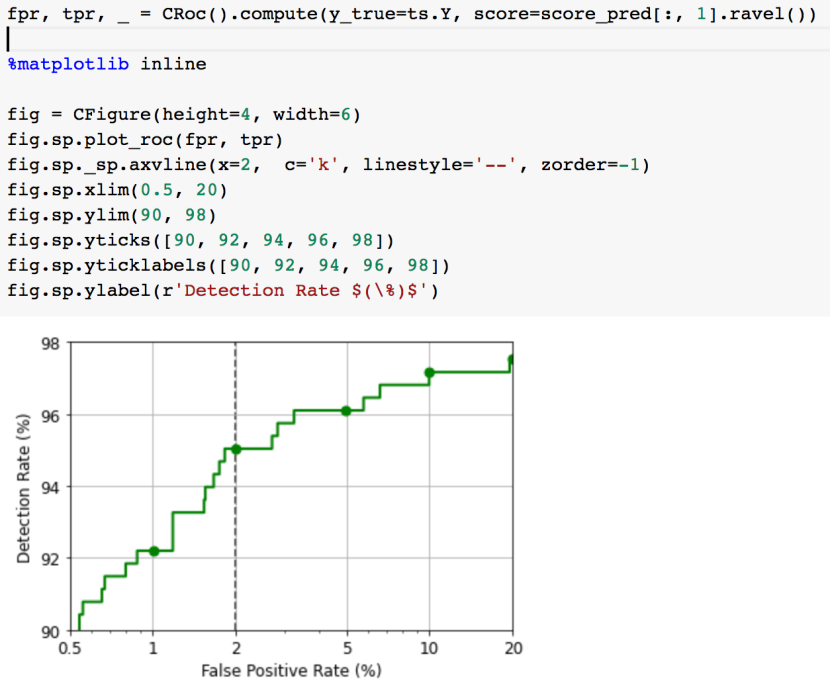Click the CFigure(height=4, width=6) line
The height and width of the screenshot is (696, 831).
tap(184, 115)
